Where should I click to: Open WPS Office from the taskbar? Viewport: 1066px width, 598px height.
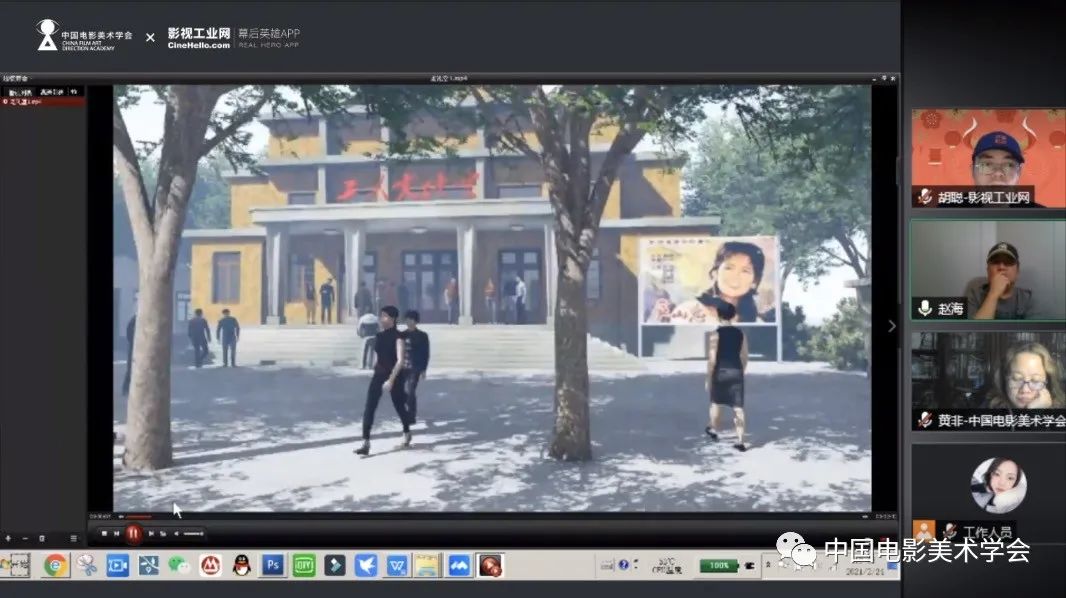point(397,566)
